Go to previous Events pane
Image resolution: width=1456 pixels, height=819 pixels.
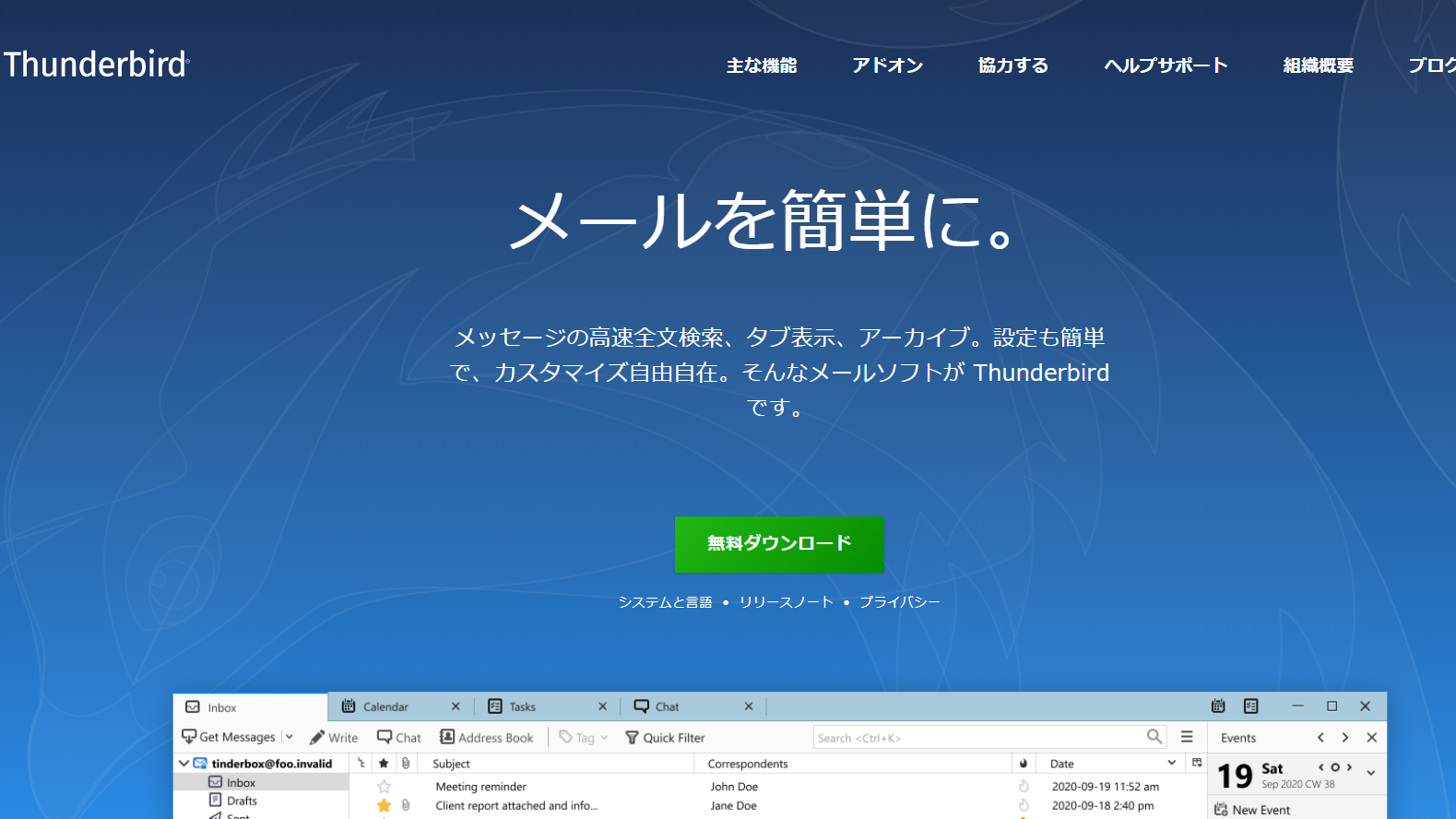[x=1320, y=737]
